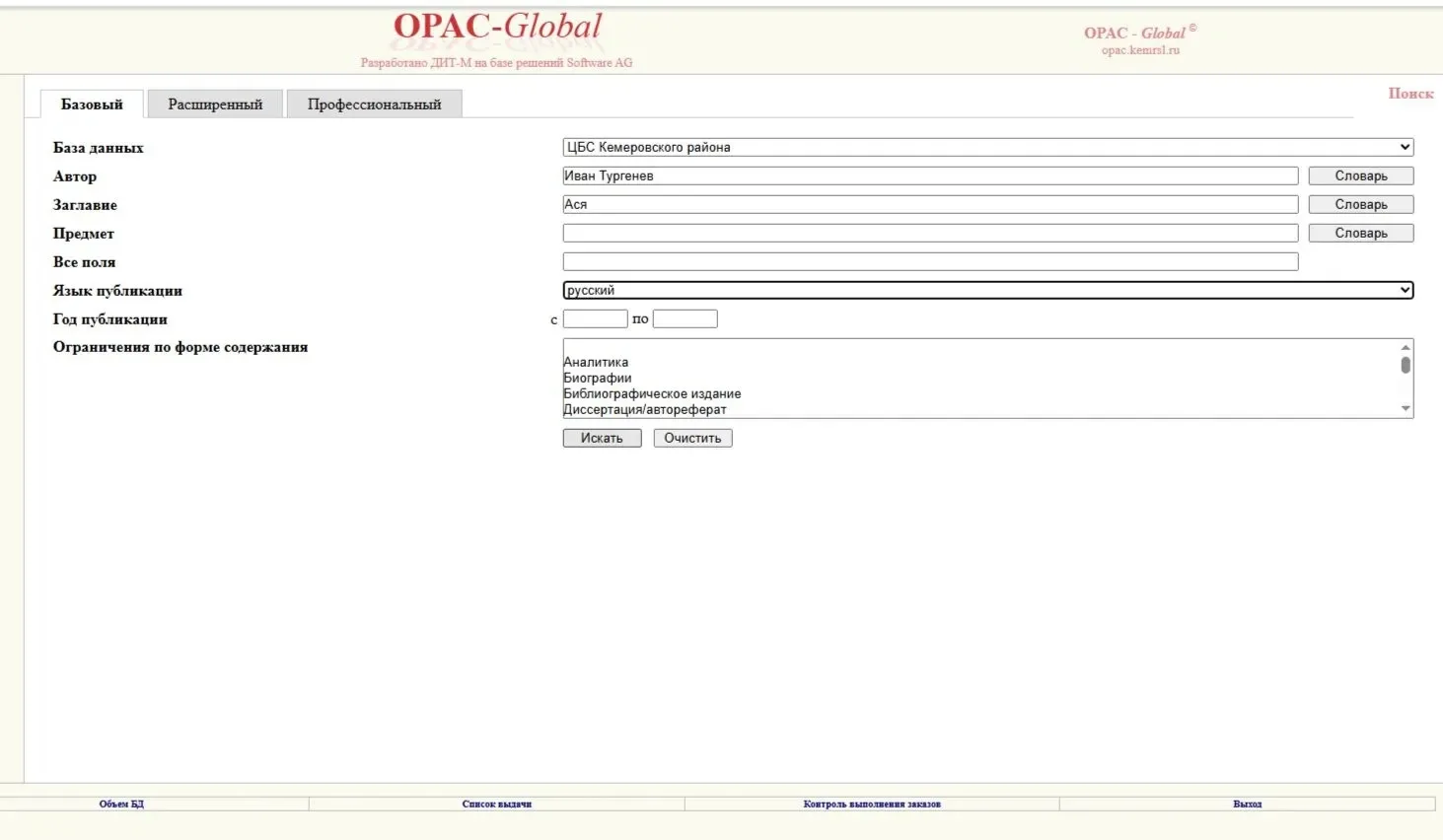Open Словарь for the Заглавие field

pos(1361,204)
